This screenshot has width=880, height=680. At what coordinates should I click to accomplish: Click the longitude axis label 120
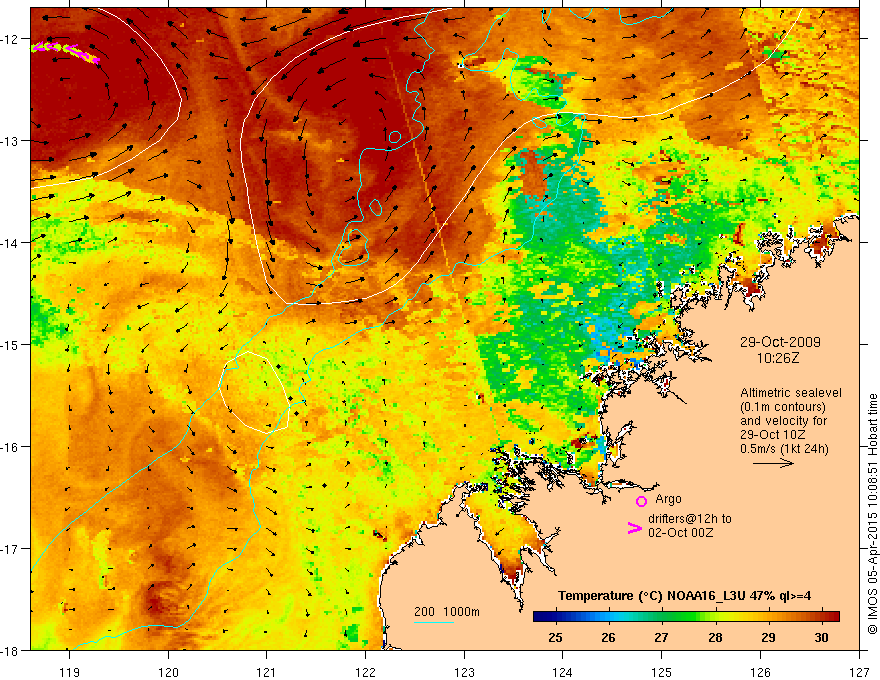tap(168, 672)
